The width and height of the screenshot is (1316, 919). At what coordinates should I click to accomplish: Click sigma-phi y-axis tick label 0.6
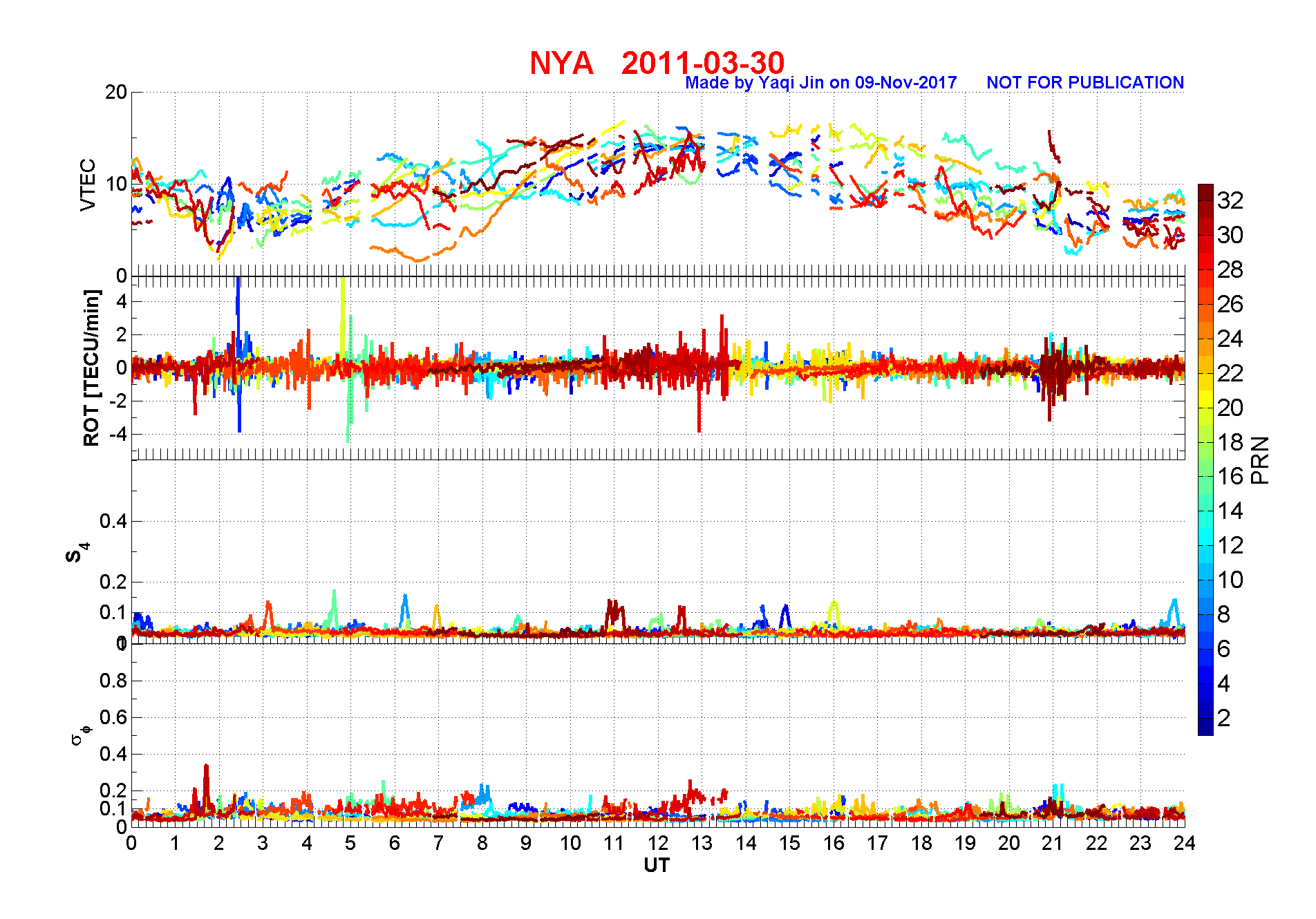pyautogui.click(x=113, y=717)
